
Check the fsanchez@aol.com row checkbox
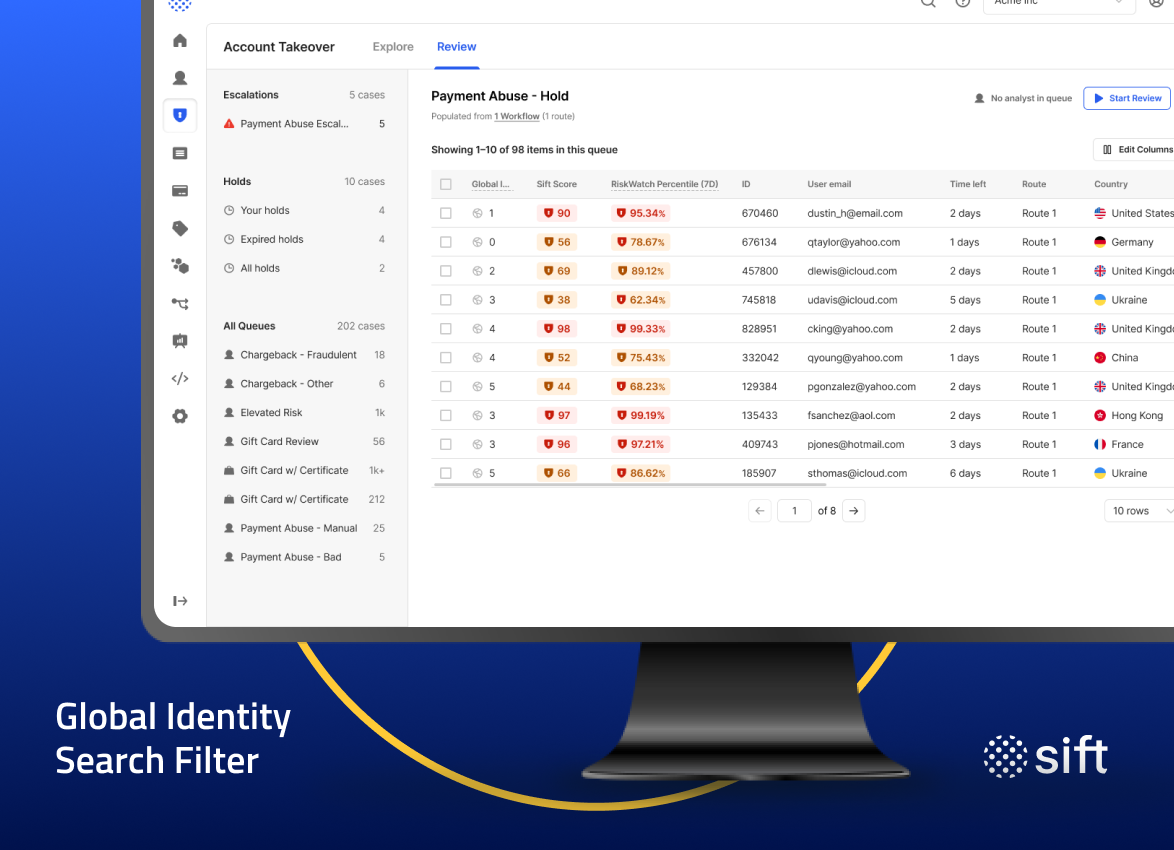[x=445, y=416]
